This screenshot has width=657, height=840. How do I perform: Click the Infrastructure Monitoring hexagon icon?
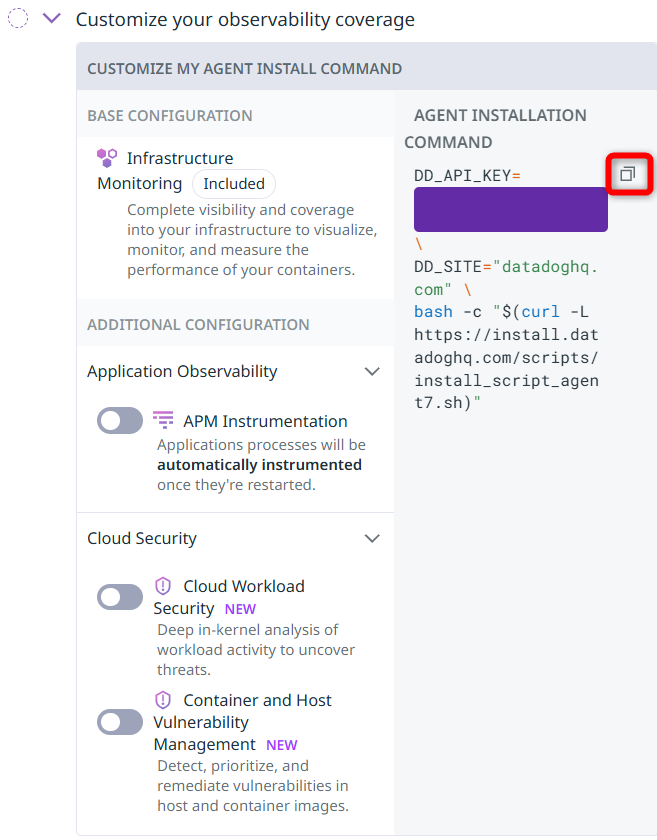coord(107,158)
